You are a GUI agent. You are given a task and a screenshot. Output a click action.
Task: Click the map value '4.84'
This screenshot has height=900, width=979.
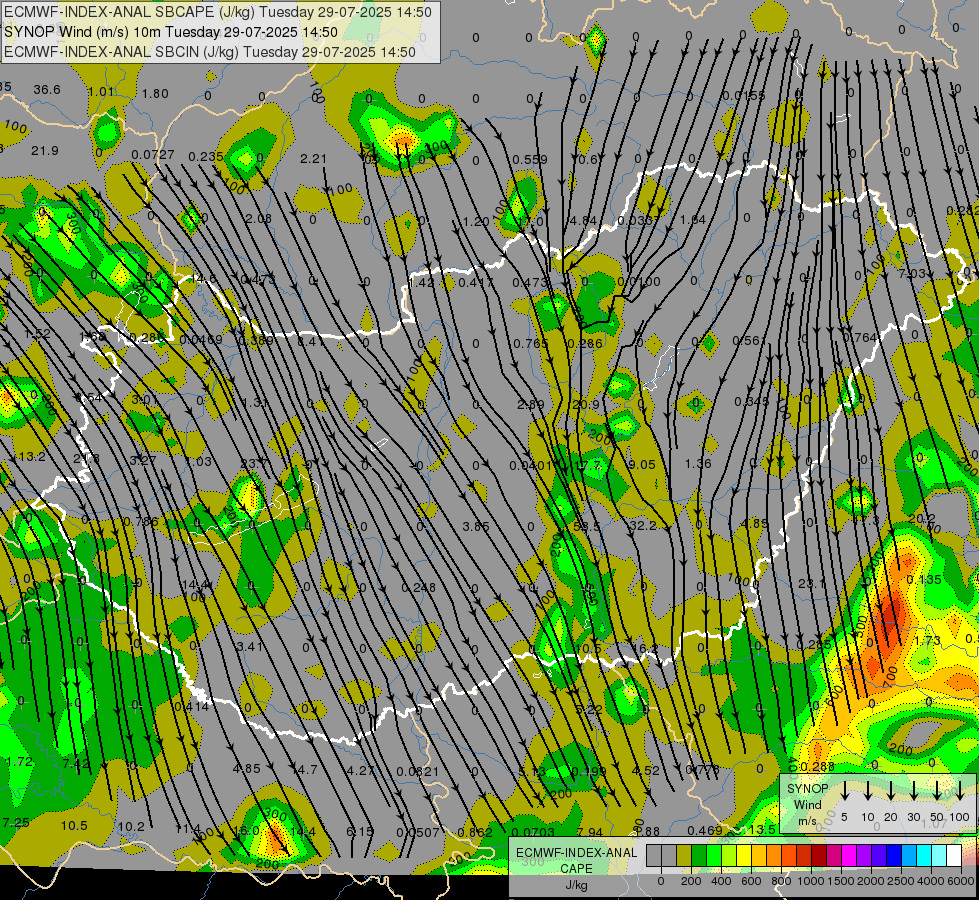584,220
